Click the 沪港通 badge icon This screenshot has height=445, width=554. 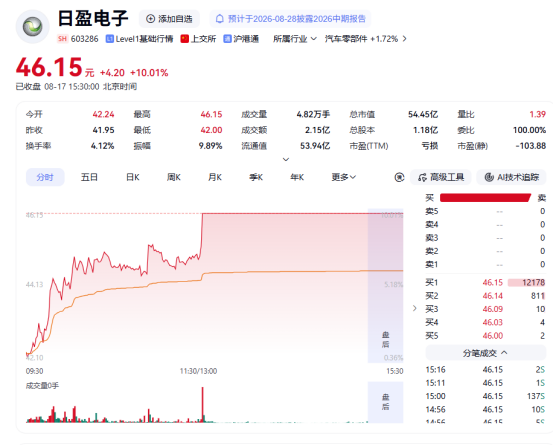(227, 39)
